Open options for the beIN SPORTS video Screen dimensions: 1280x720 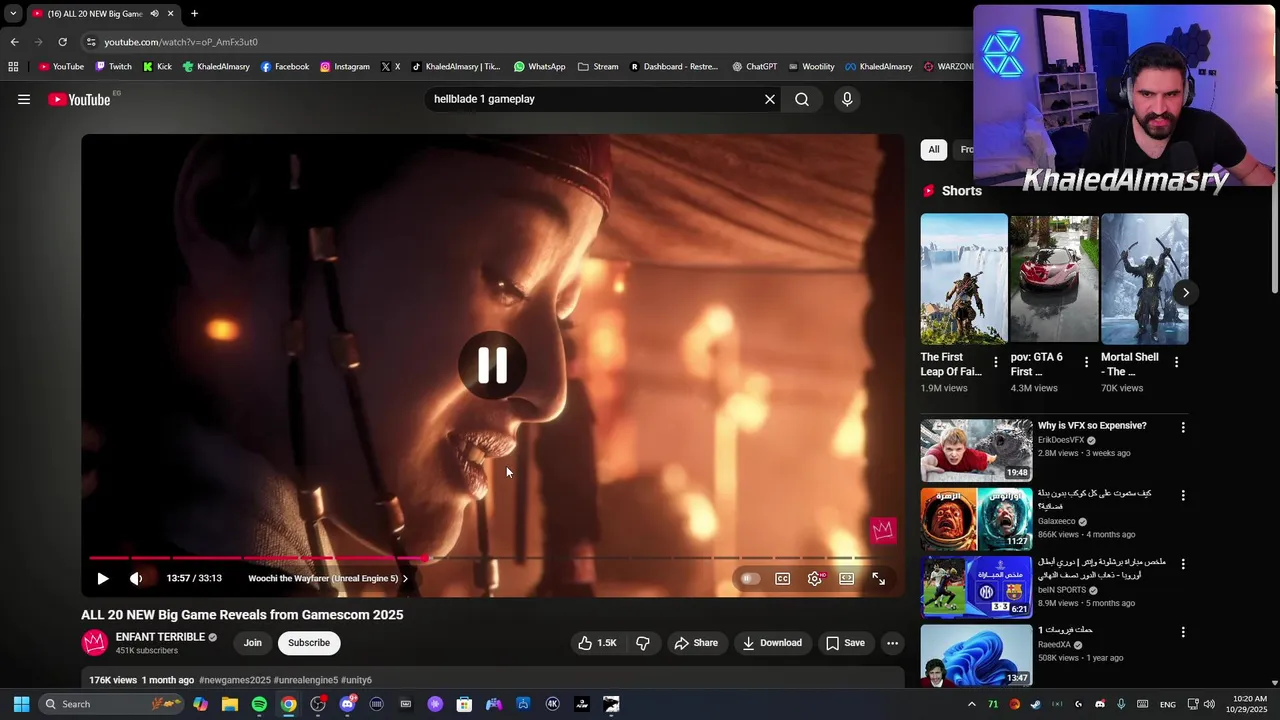point(1183,564)
